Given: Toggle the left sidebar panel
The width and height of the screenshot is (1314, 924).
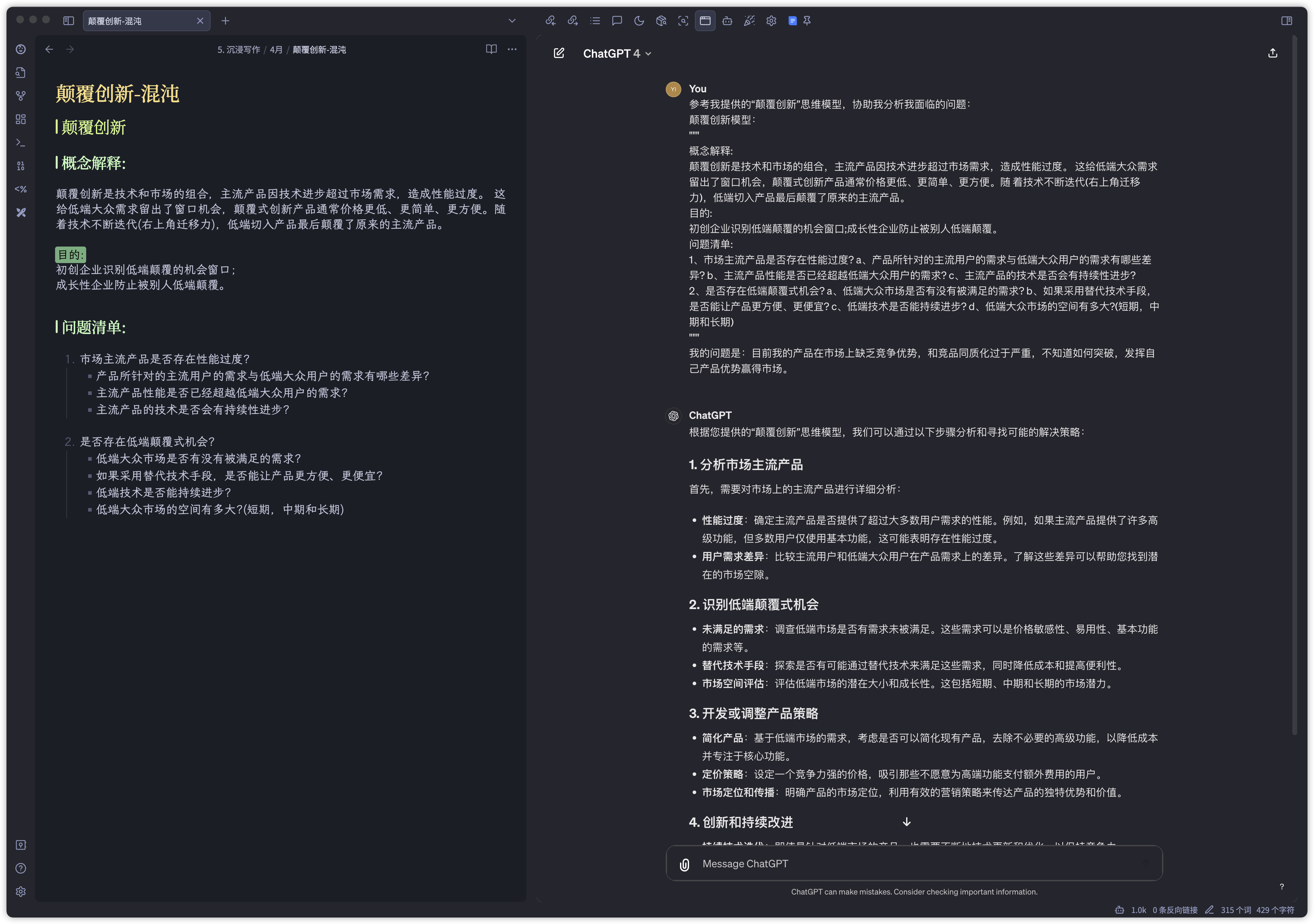Looking at the screenshot, I should 69,21.
